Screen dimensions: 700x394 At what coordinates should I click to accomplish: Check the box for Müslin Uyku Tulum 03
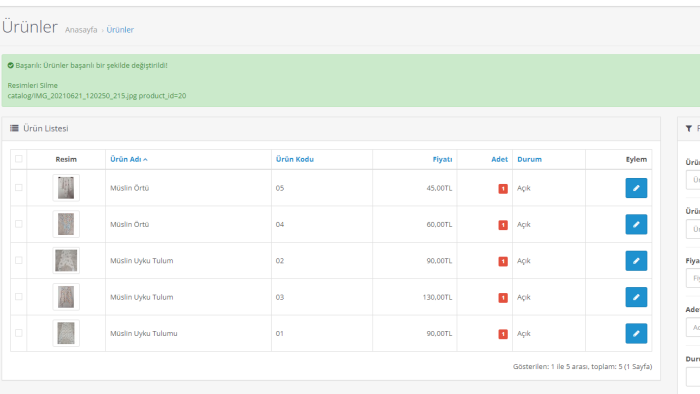pyautogui.click(x=19, y=297)
